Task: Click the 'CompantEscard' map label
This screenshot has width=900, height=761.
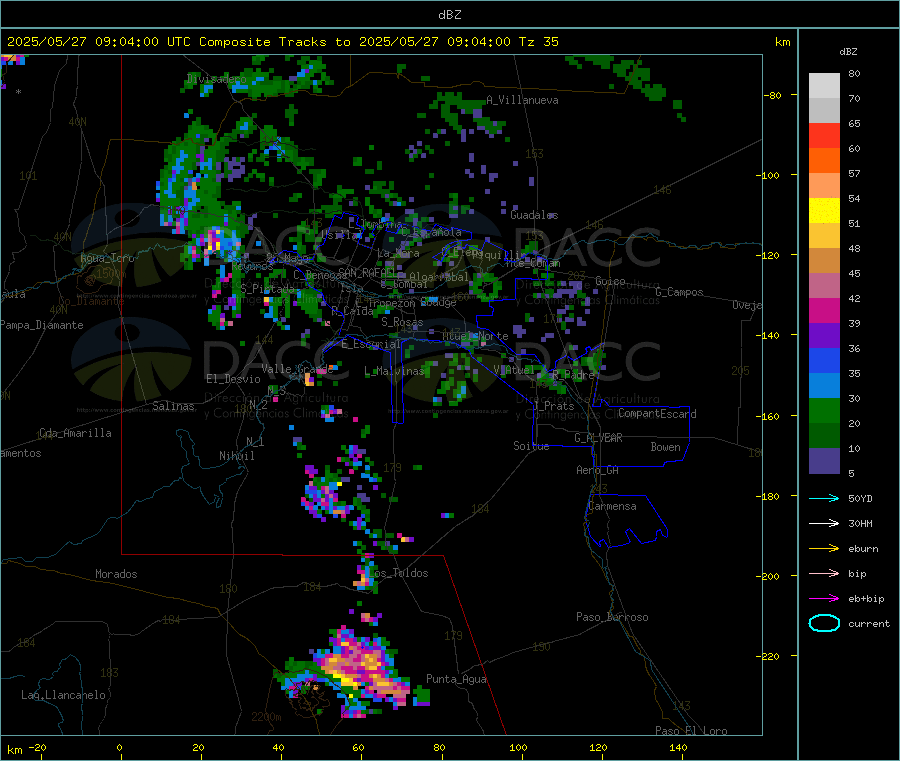Action: [657, 414]
